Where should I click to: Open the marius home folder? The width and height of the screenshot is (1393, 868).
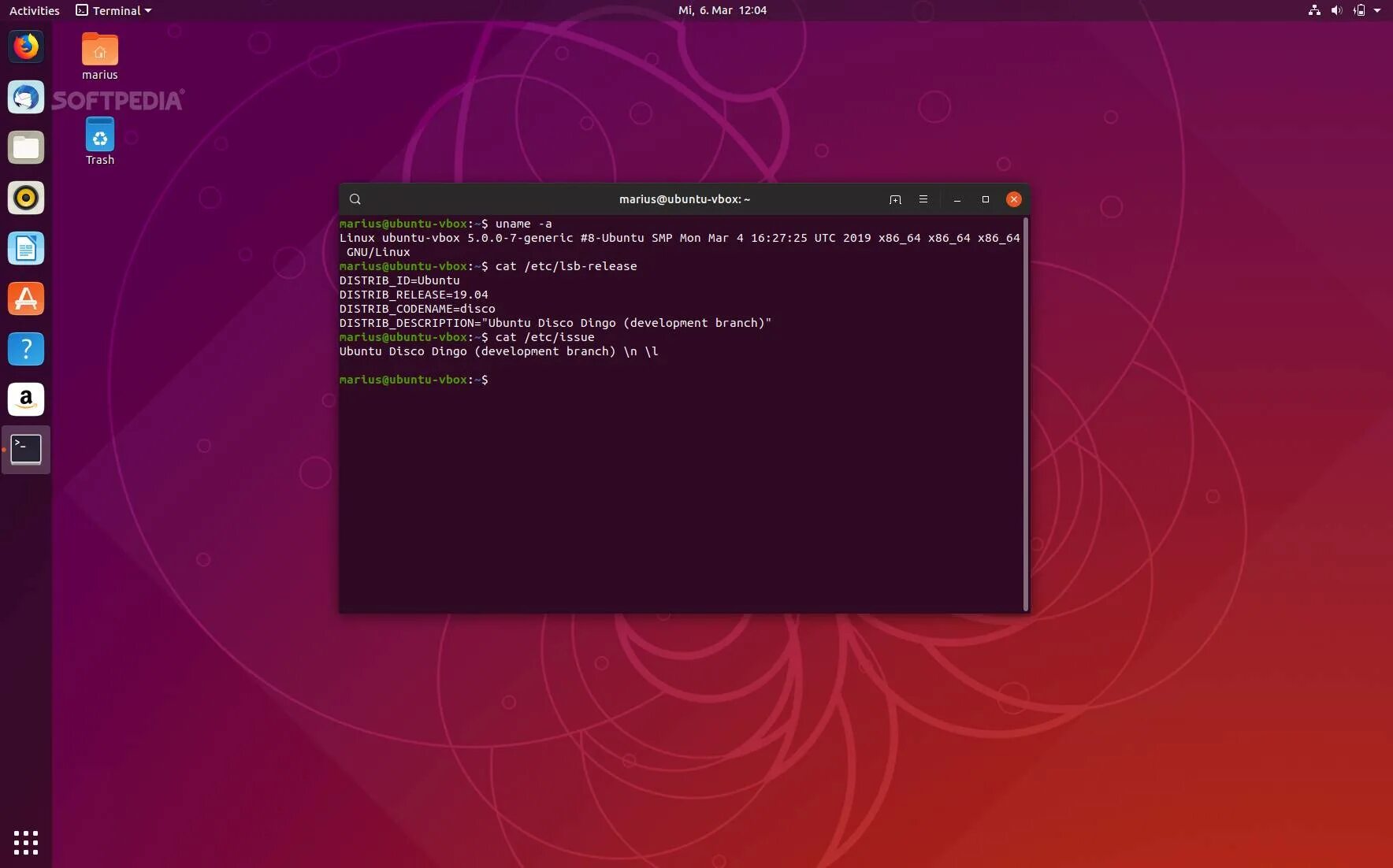coord(100,57)
